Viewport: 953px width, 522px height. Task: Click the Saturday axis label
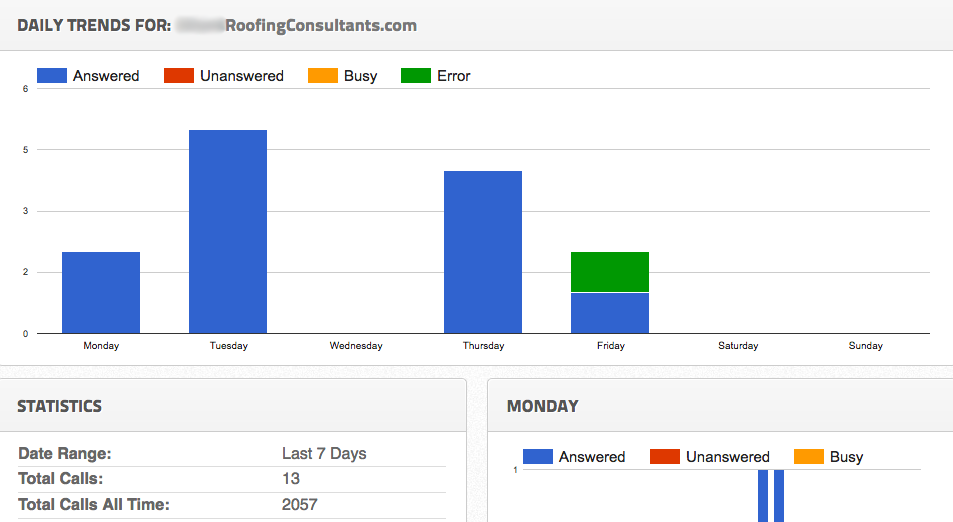pos(738,346)
